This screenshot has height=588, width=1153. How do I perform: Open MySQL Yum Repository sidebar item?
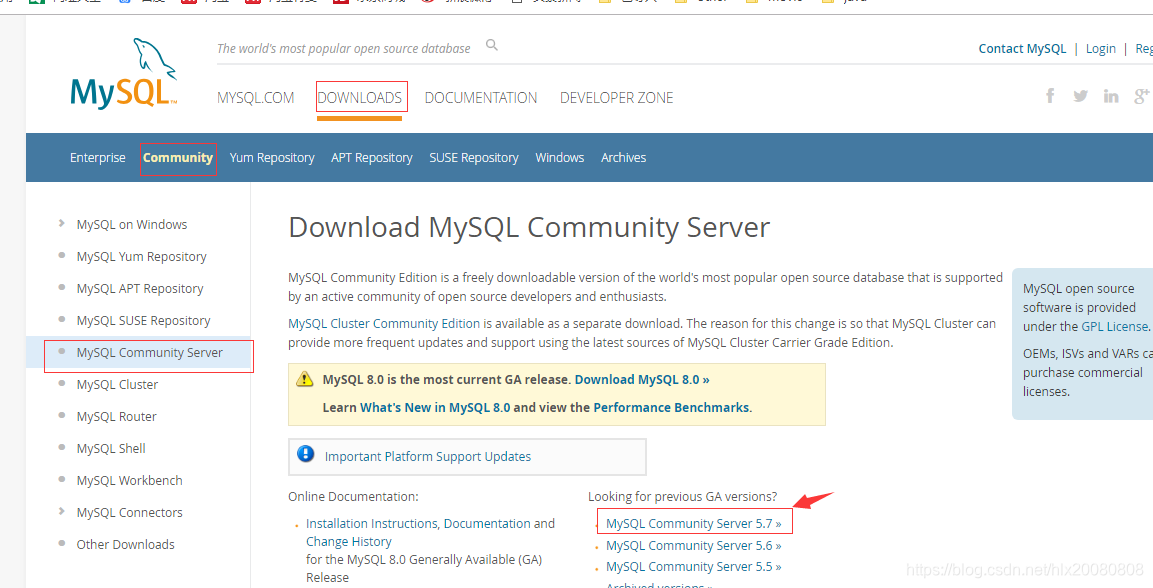click(141, 257)
